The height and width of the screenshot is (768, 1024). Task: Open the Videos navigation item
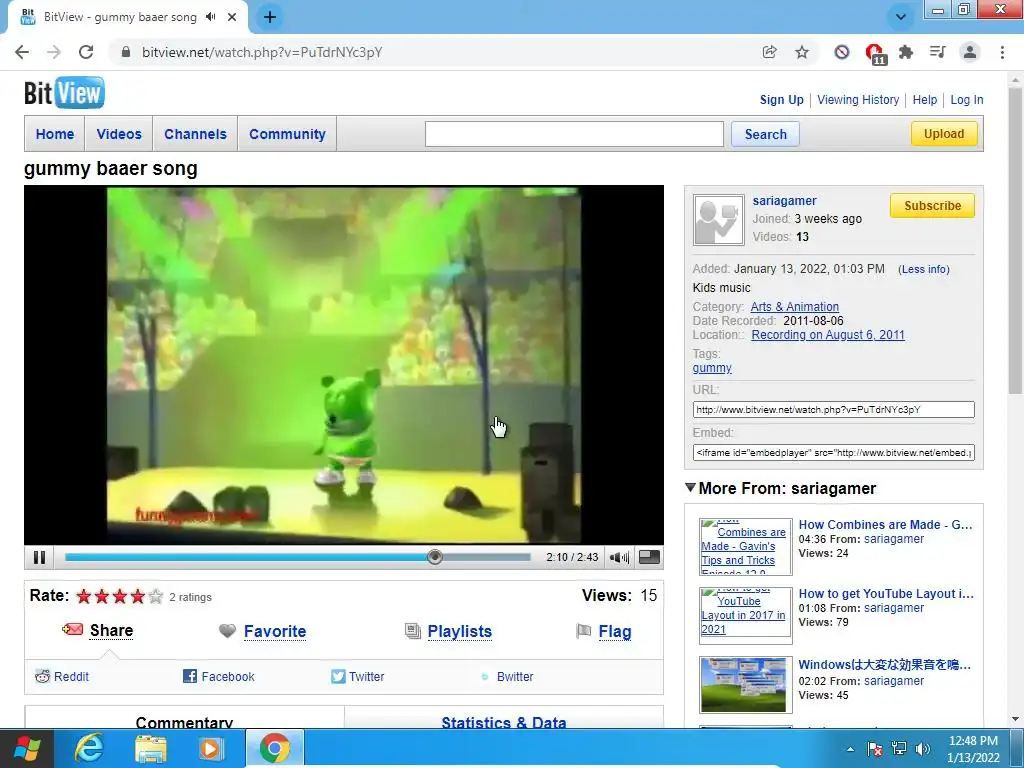[119, 134]
